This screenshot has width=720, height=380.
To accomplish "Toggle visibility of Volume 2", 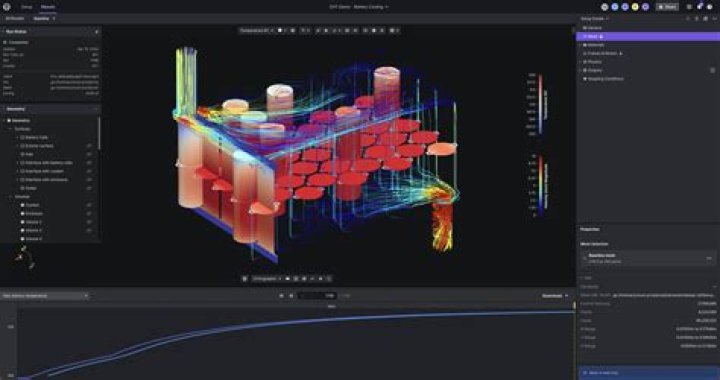I will tap(89, 222).
